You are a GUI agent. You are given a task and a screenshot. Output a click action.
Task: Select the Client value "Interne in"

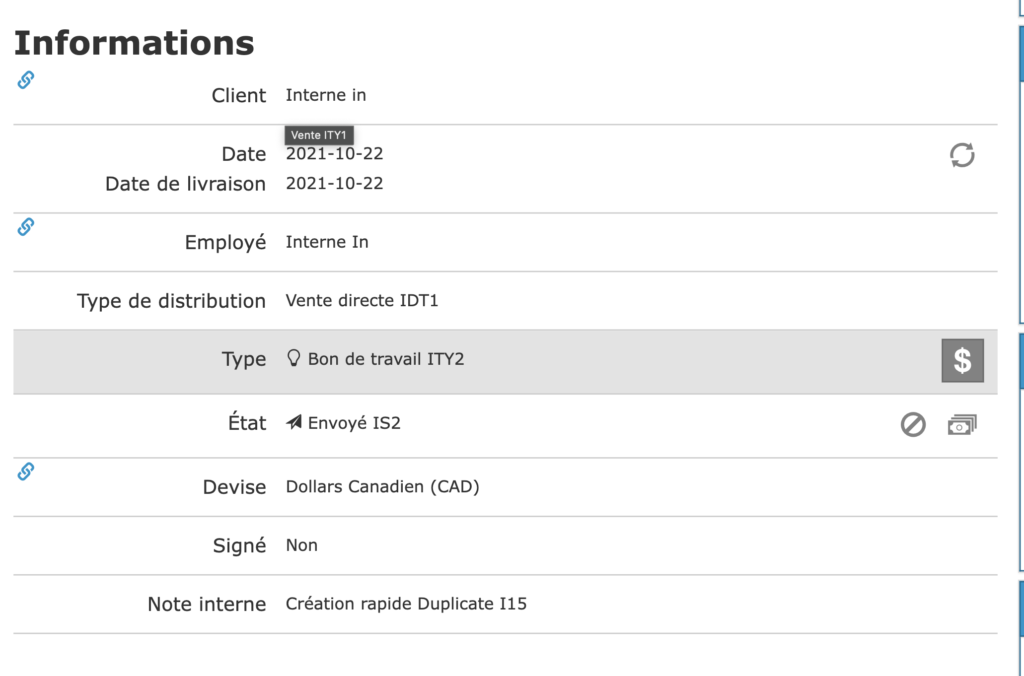coord(326,96)
